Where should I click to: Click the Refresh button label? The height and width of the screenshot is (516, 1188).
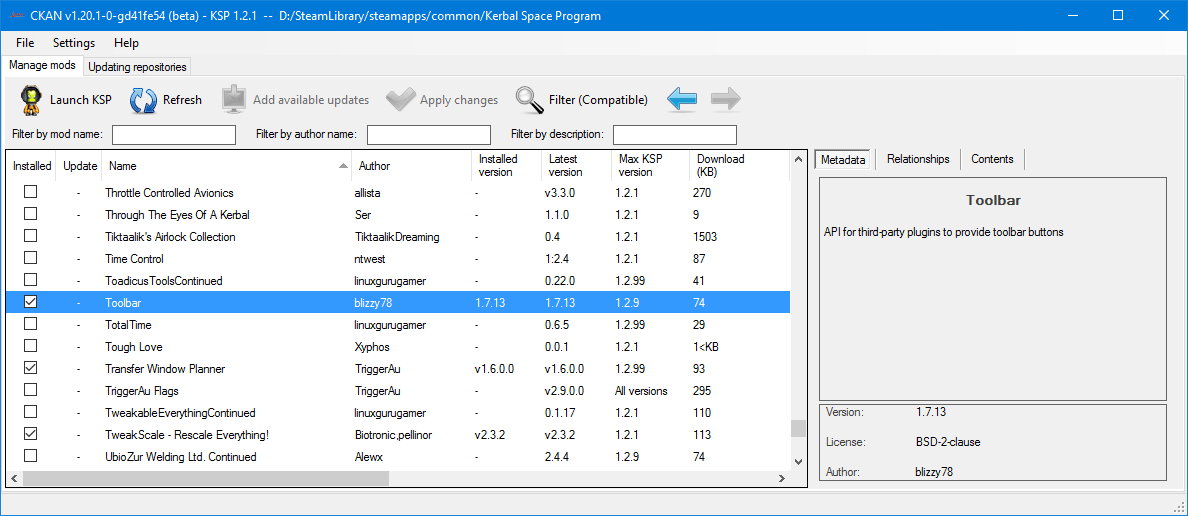click(183, 100)
